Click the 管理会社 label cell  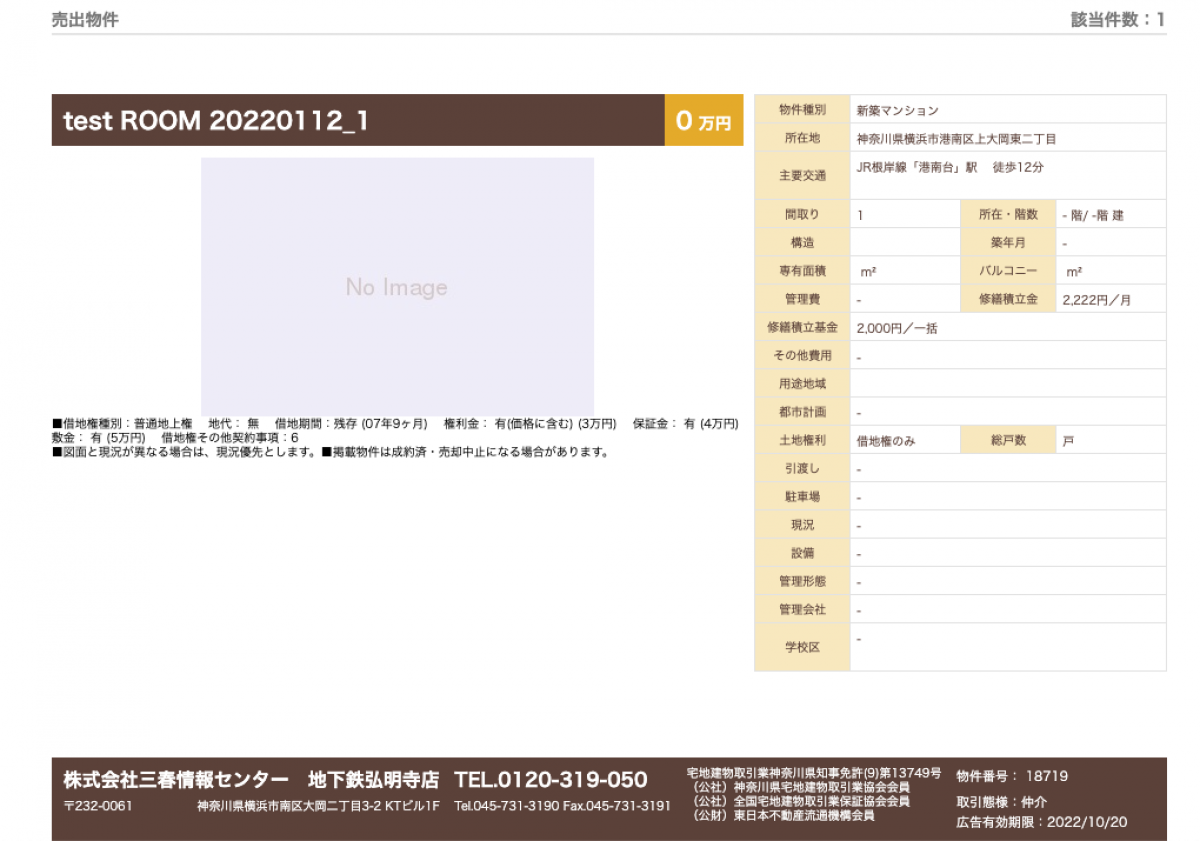tap(802, 609)
